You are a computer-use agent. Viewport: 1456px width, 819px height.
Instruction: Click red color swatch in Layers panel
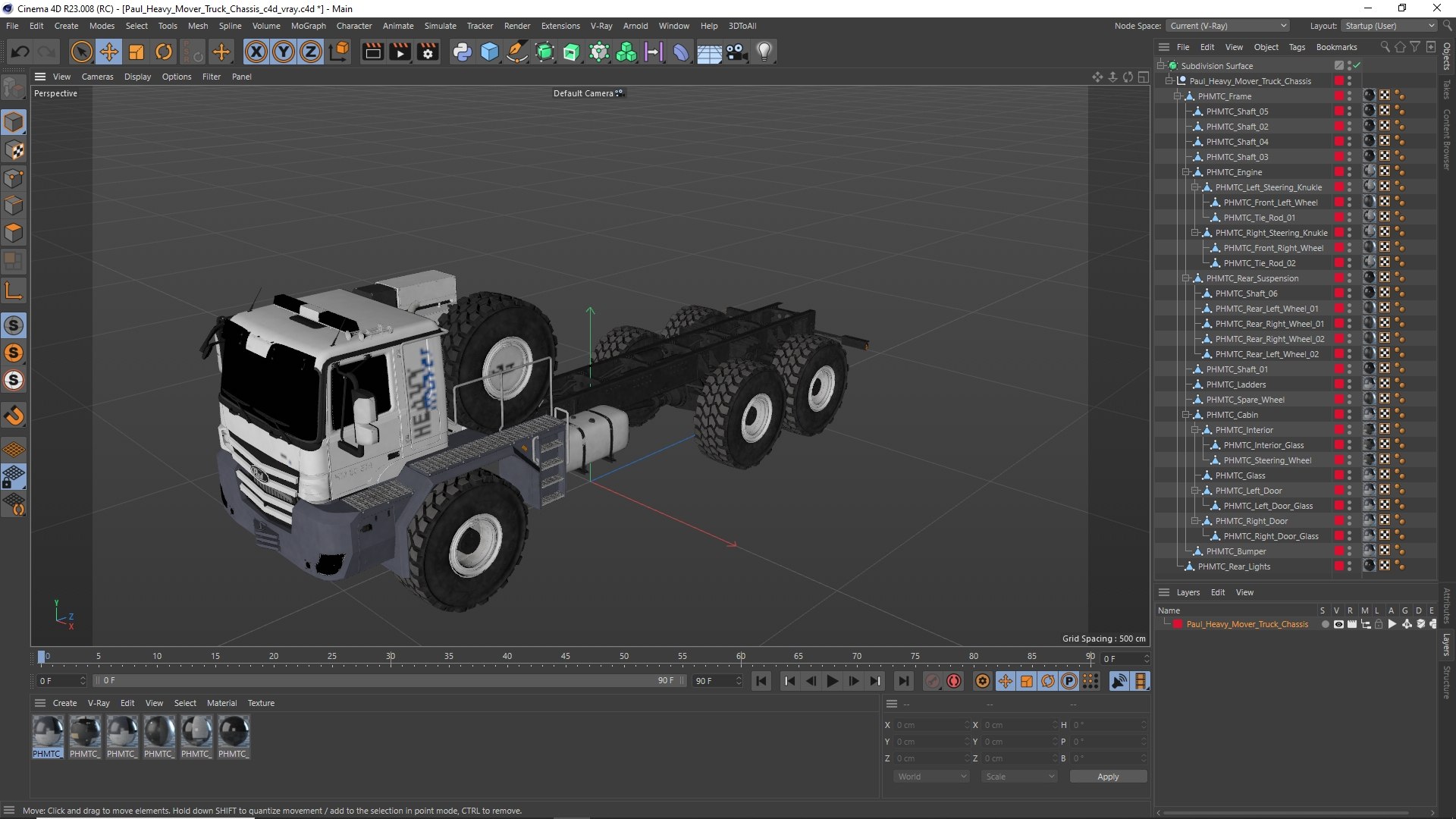pos(1177,624)
